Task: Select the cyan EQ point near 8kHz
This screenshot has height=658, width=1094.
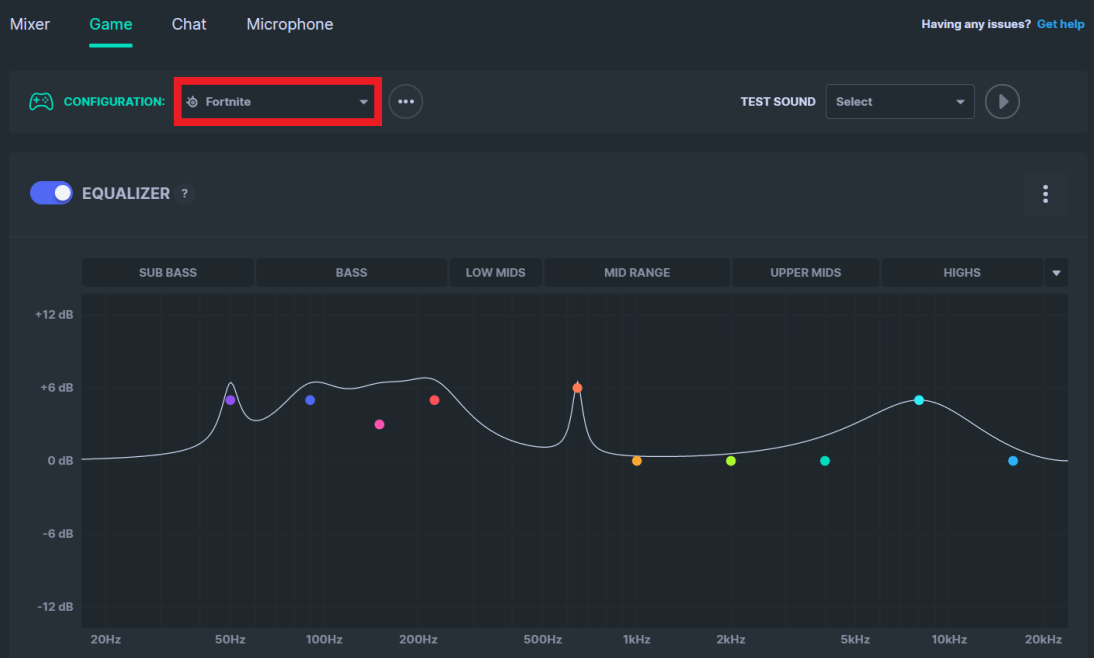Action: pos(919,400)
